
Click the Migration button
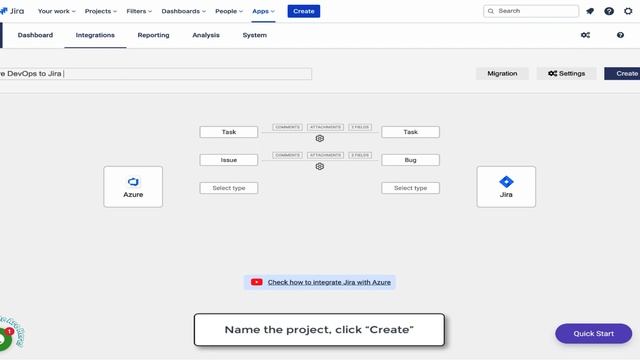point(502,73)
